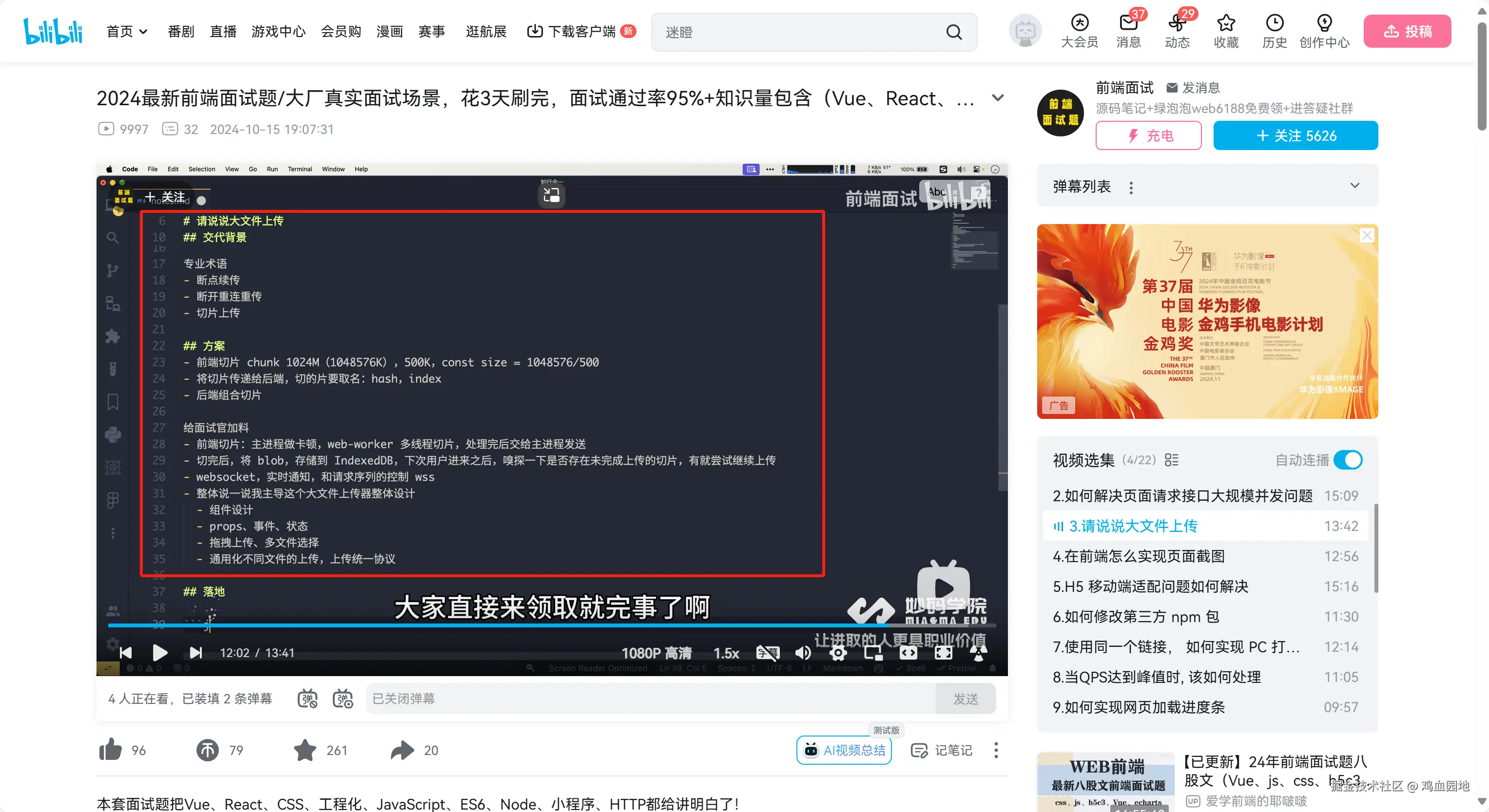The width and height of the screenshot is (1489, 812).
Task: Open the messages mail icon
Action: (x=1128, y=24)
